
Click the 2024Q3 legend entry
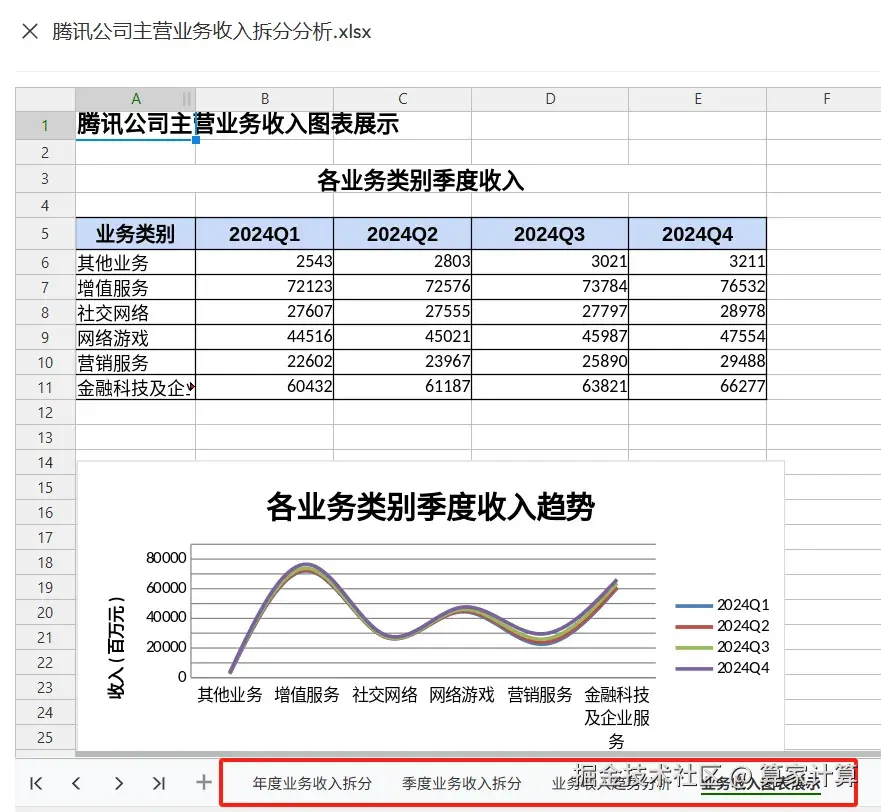pos(722,647)
